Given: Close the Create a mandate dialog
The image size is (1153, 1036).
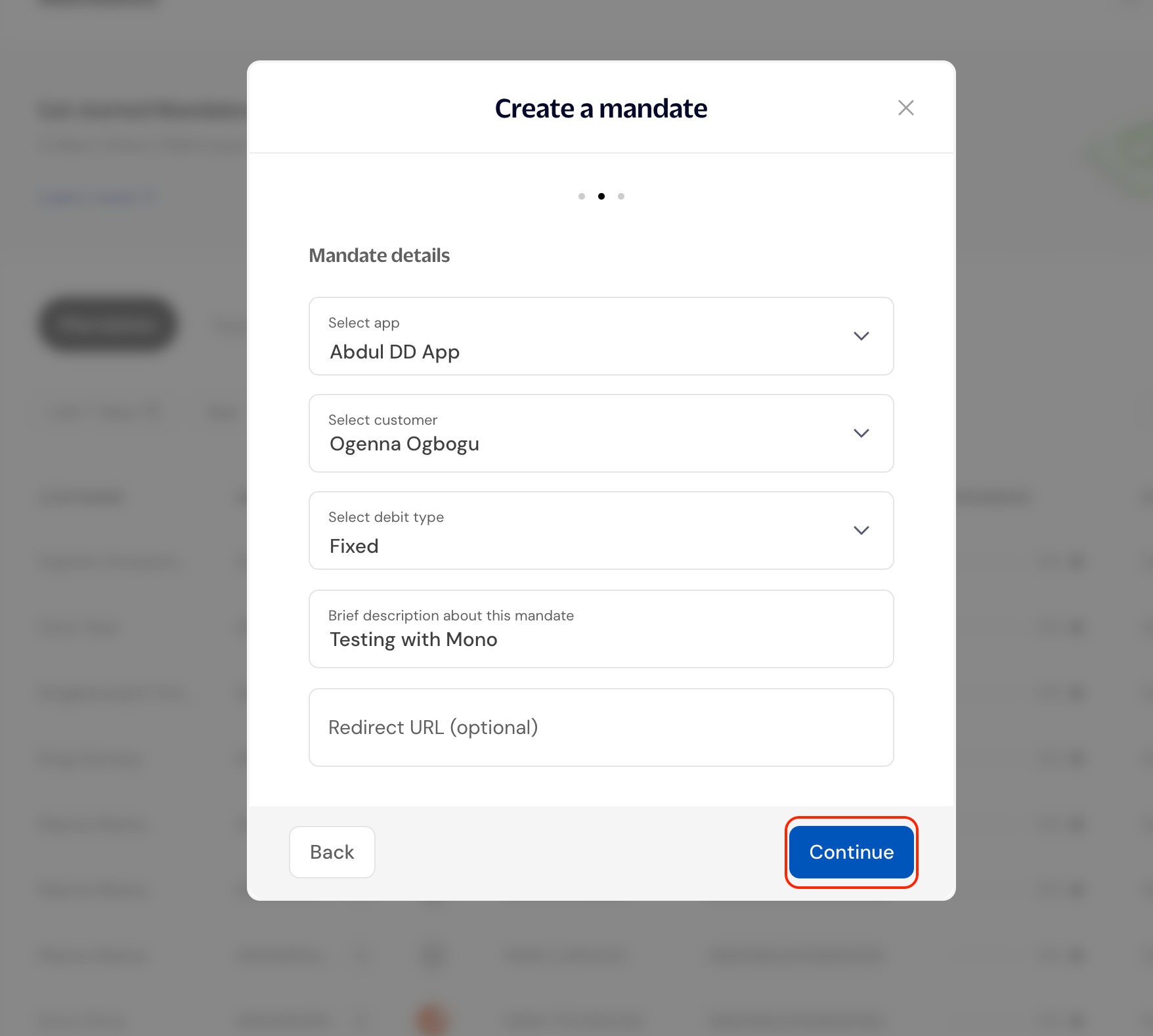Looking at the screenshot, I should [905, 108].
